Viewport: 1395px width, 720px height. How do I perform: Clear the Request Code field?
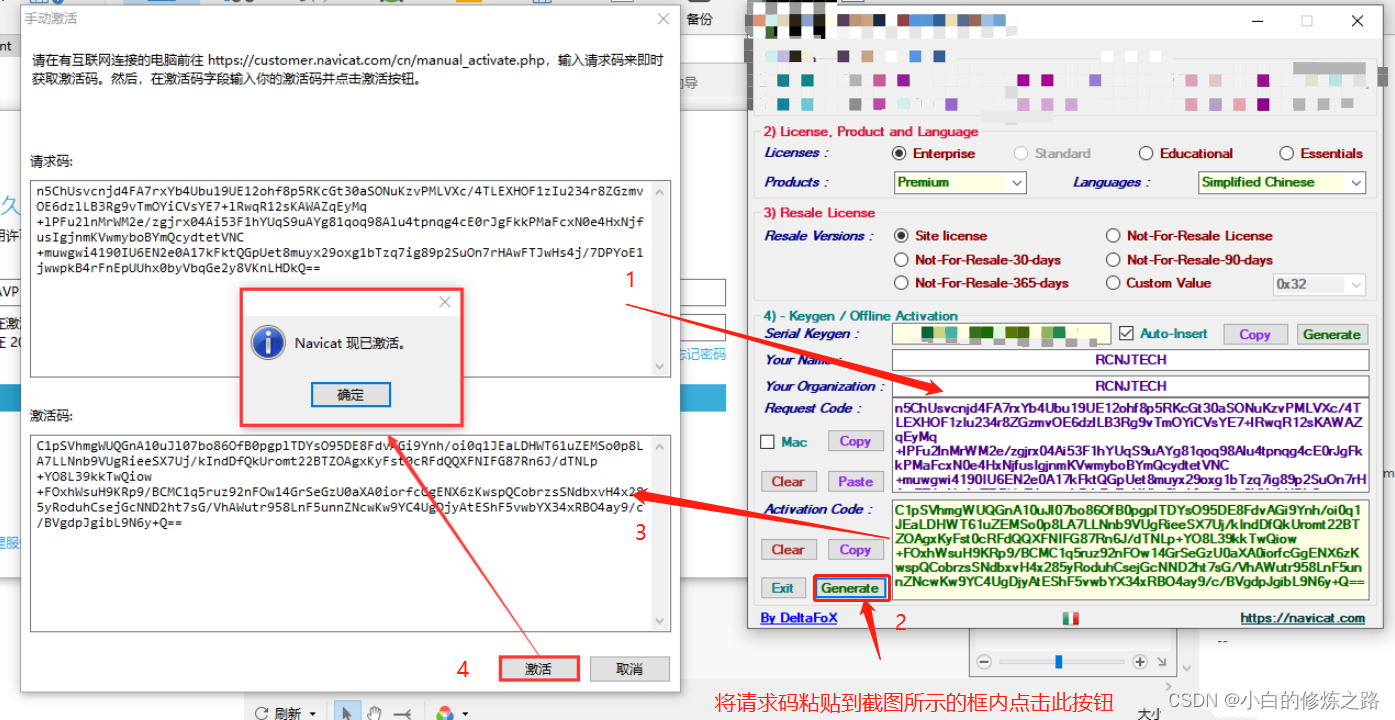point(788,481)
